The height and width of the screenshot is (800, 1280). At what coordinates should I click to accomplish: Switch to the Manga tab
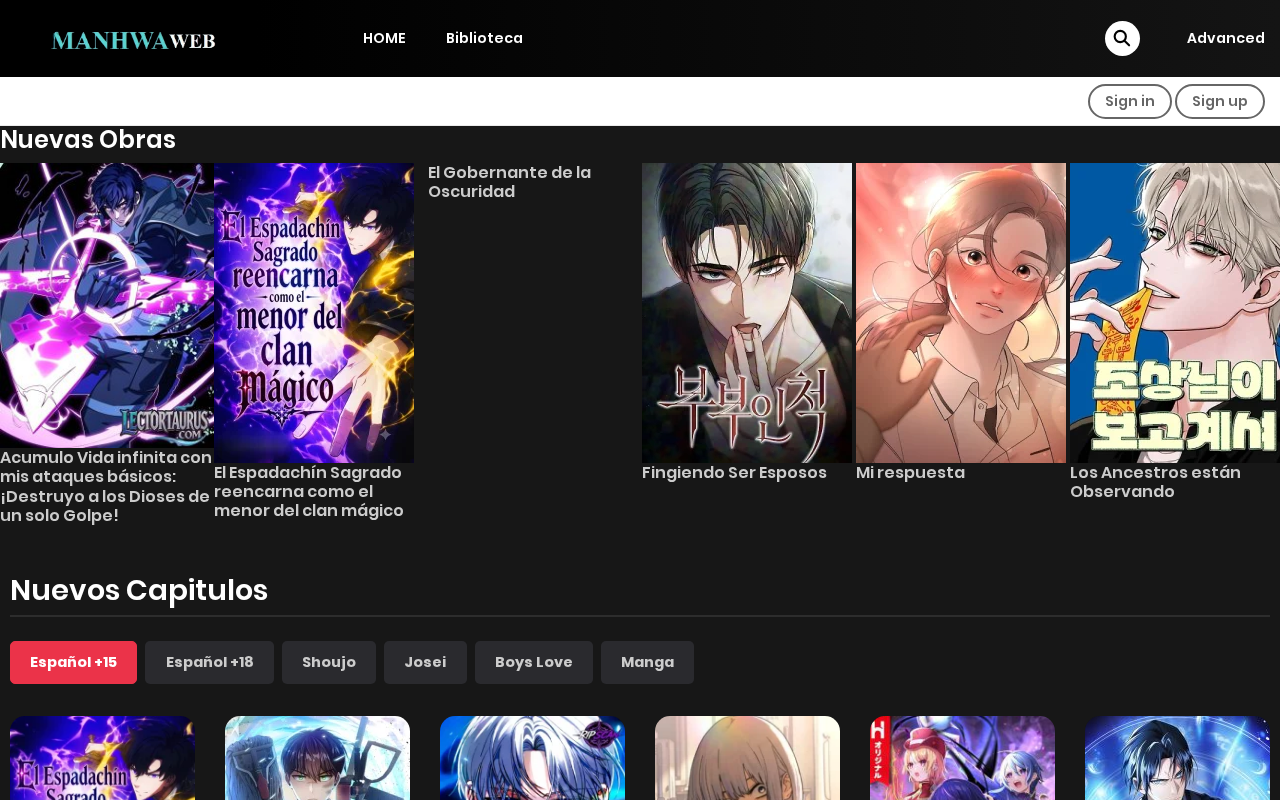(x=647, y=662)
